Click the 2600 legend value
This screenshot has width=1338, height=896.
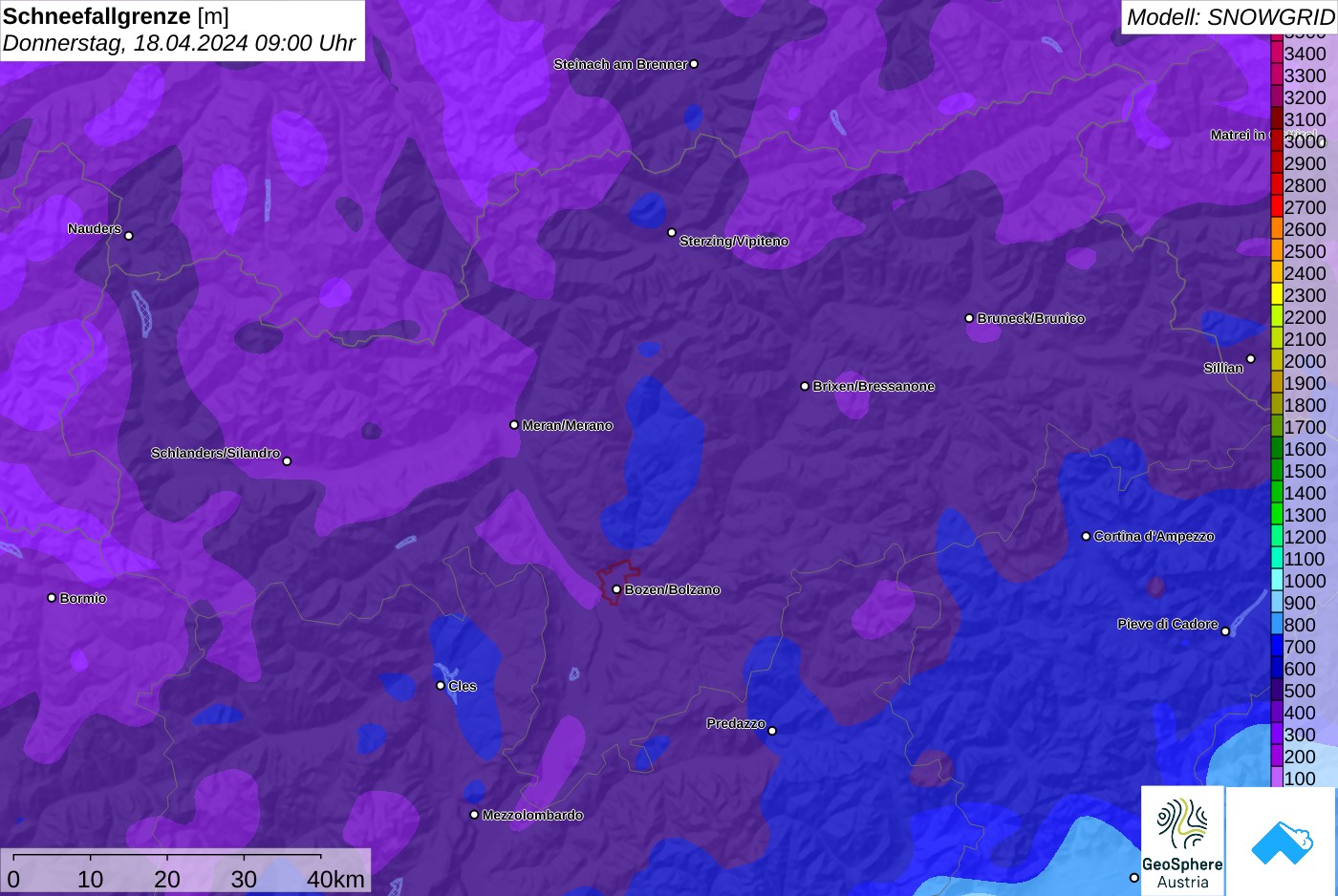(1306, 229)
